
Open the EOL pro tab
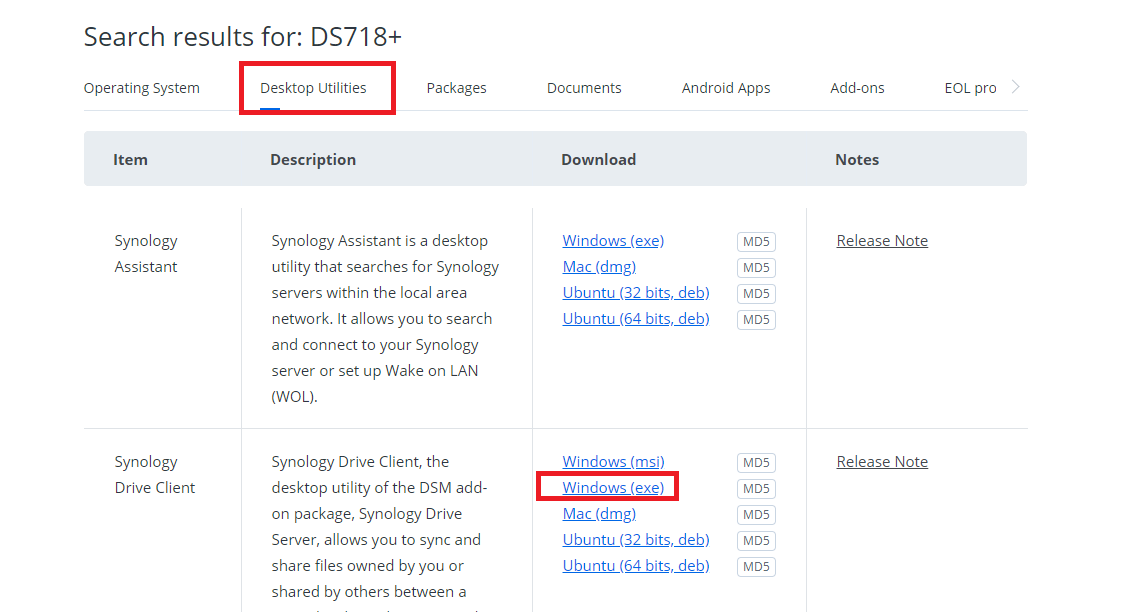pos(970,88)
